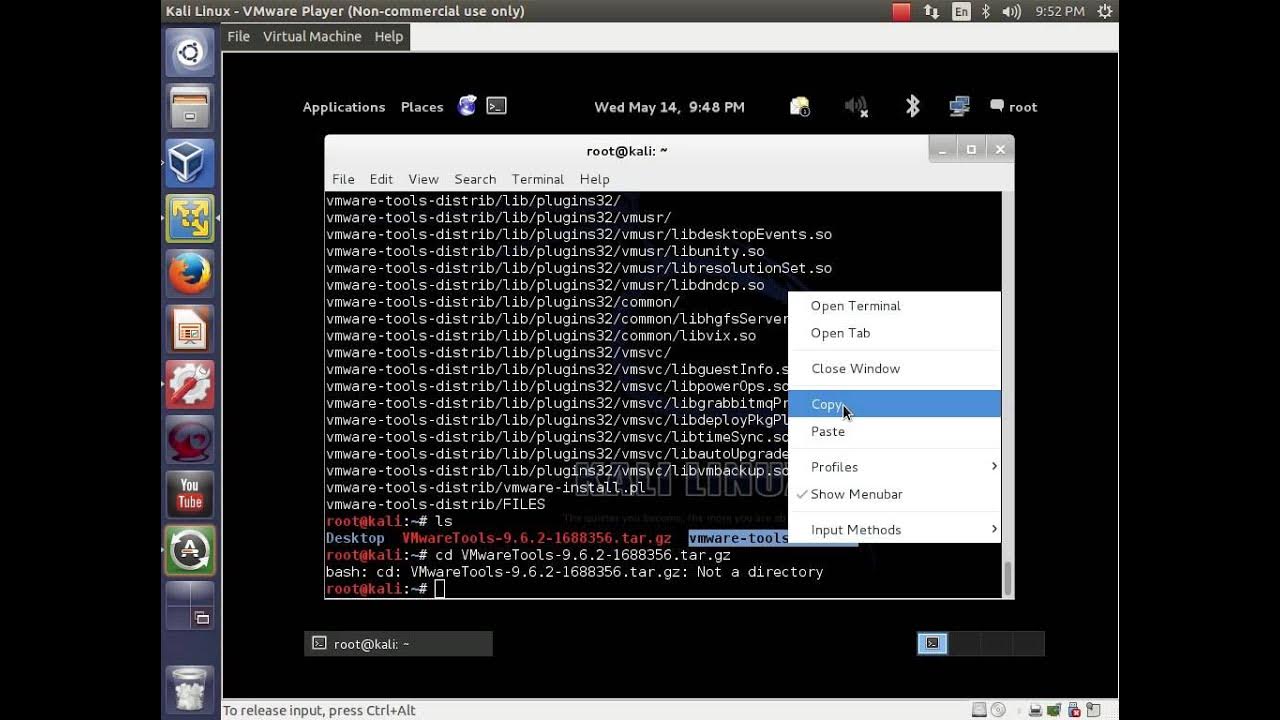Click the 'Not a directory' error line
This screenshot has height=720, width=1280.
click(x=574, y=572)
